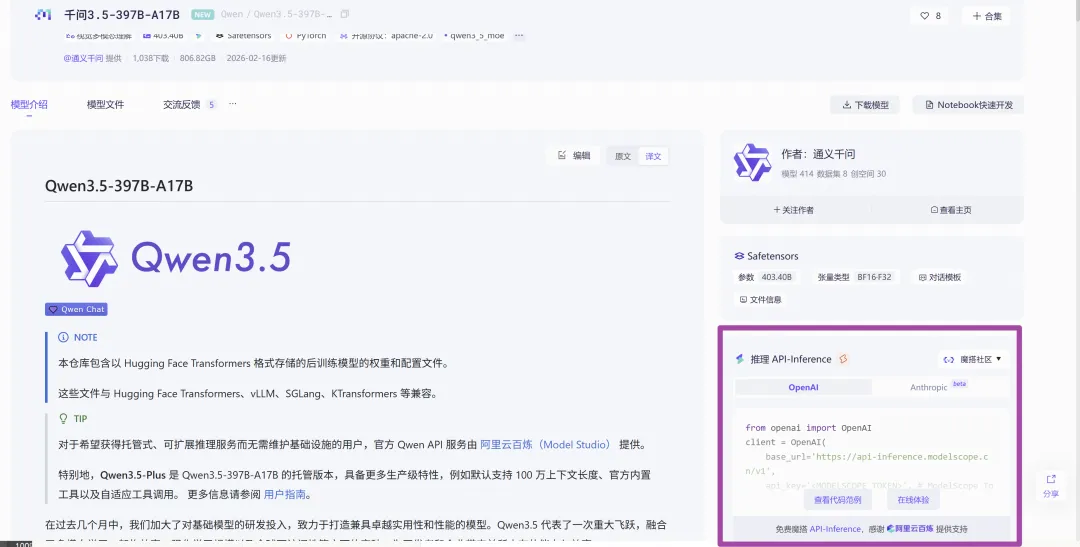This screenshot has height=547, width=1080.
Task: Click the 关注作者 follow button
Action: tap(793, 210)
